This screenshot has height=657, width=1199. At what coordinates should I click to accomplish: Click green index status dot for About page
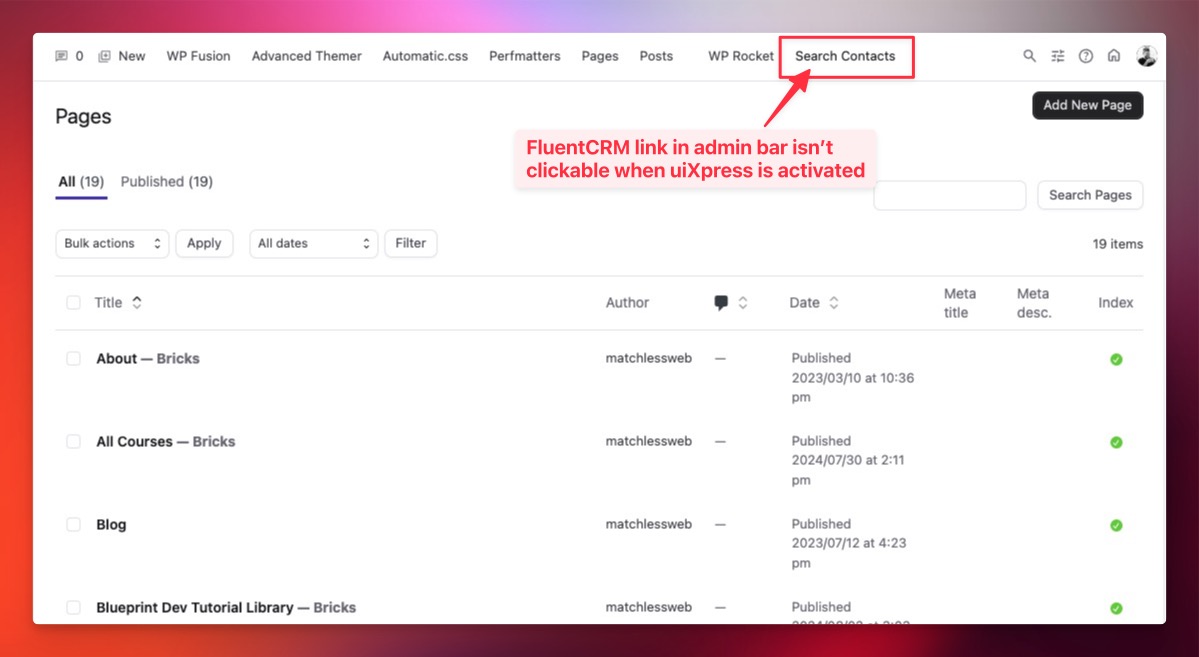[1116, 359]
